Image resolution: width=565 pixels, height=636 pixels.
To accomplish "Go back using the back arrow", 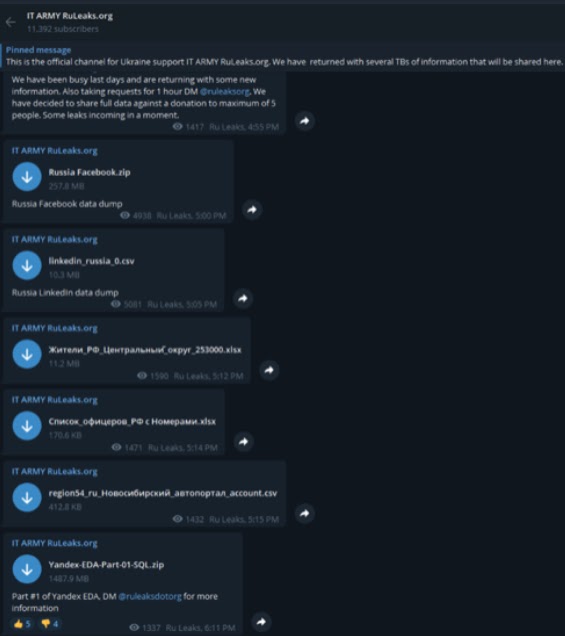I will [10, 22].
